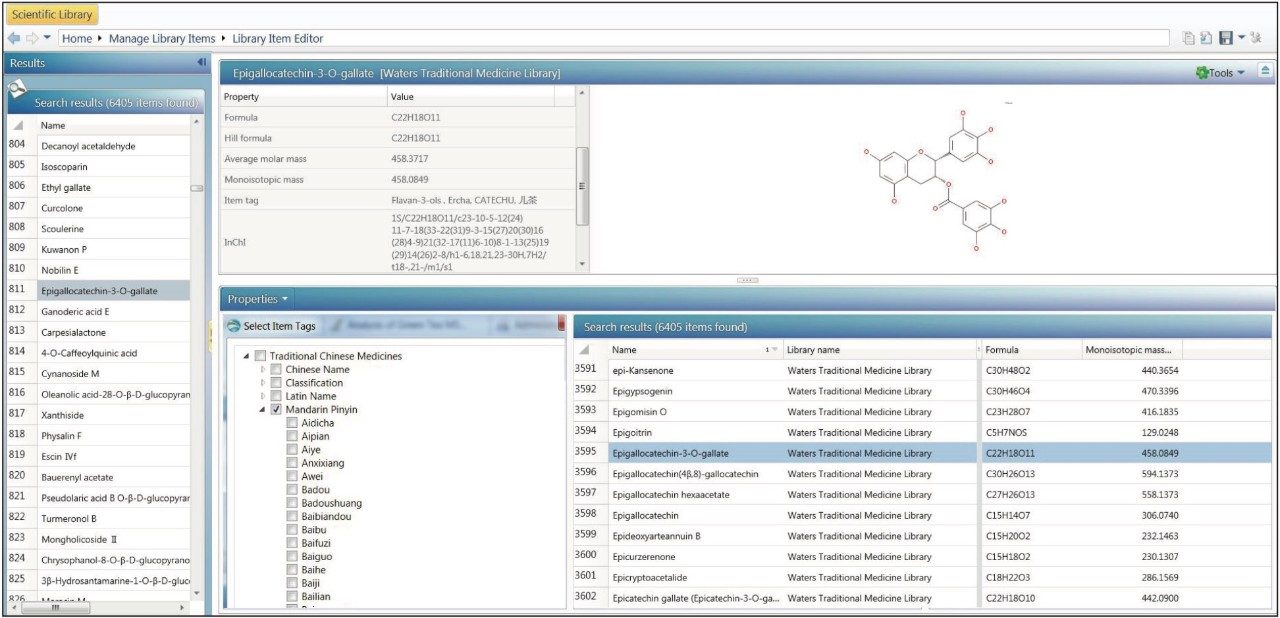Viewport: 1280px width, 618px height.
Task: Check the Aidicha checkbox
Action: (292, 423)
